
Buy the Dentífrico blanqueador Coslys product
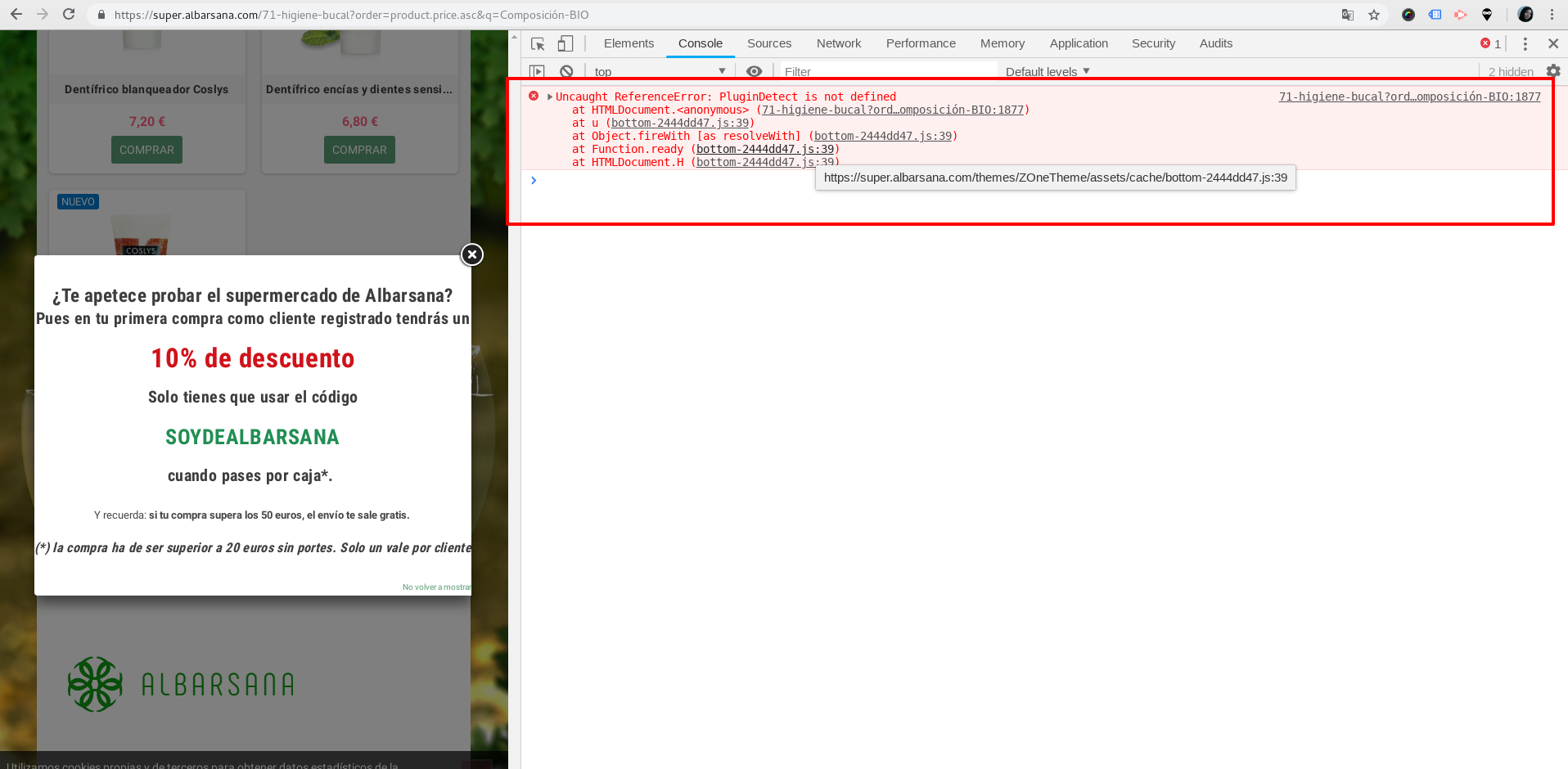click(146, 150)
